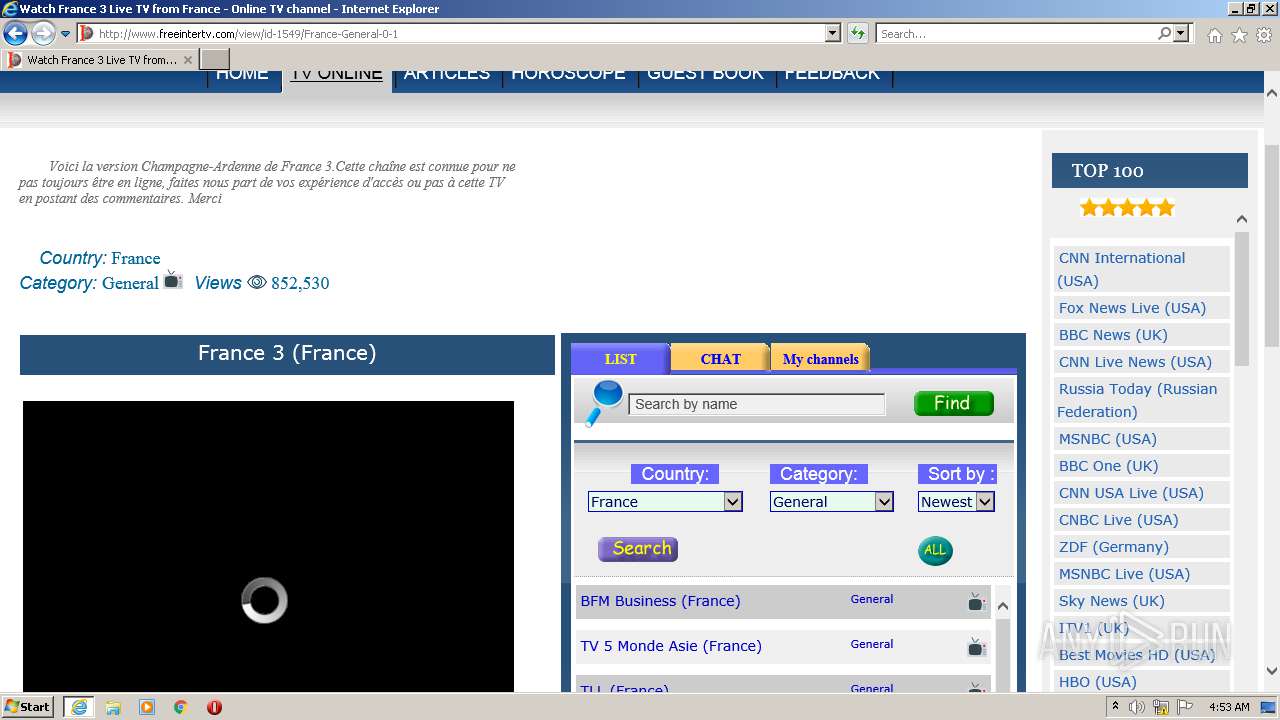Viewport: 1280px width, 720px height.
Task: Open HOROSCOPE navigation item
Action: pos(568,74)
